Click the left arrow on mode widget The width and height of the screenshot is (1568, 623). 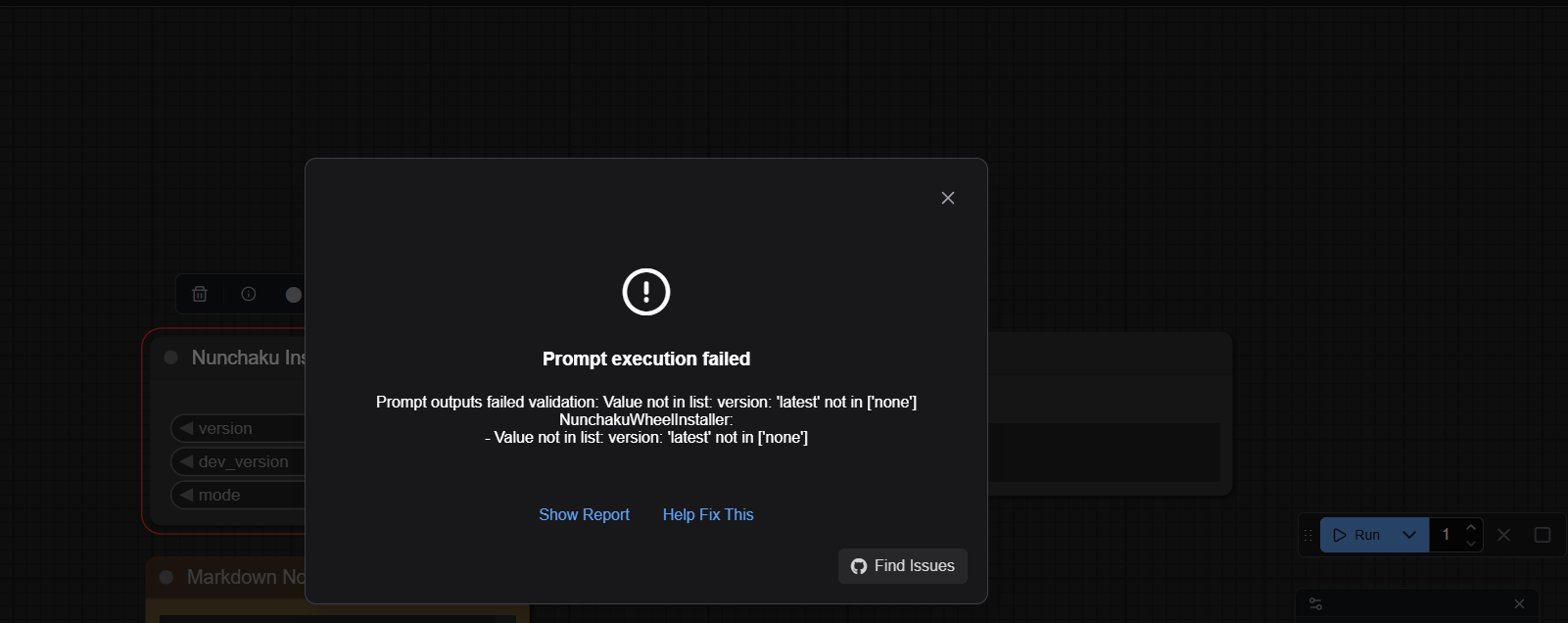coord(186,495)
